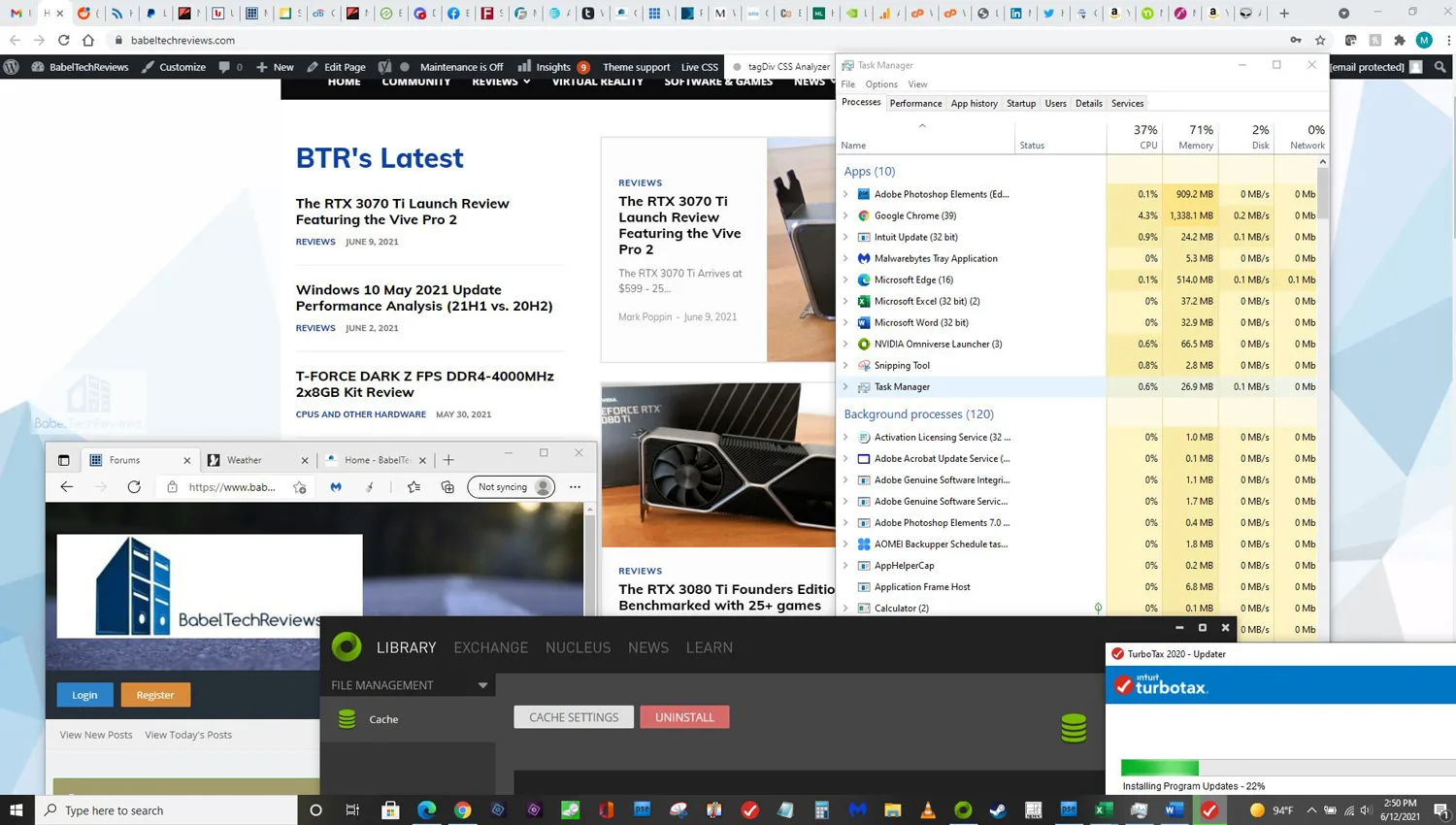Switch to Startup tab in Task Manager
Screen dimensions: 1456x825
coord(1021,103)
